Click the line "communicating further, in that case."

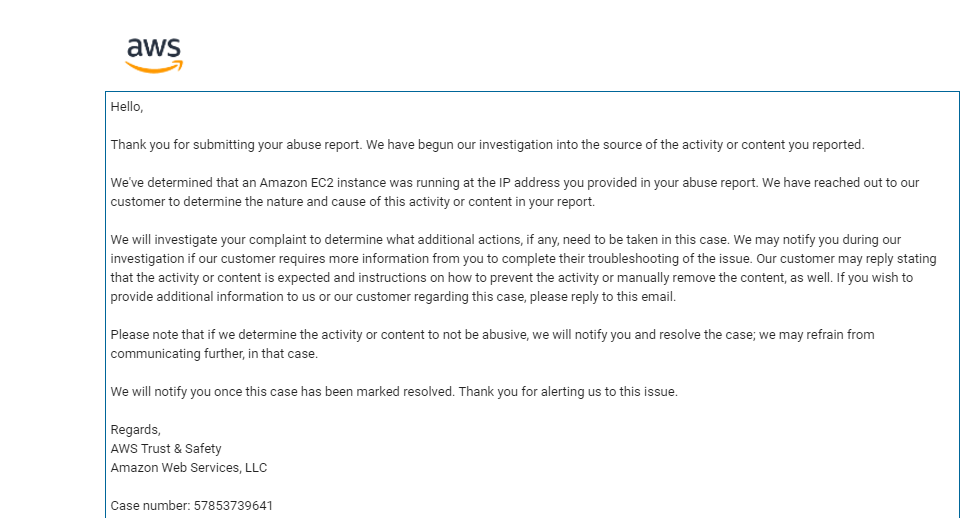(214, 355)
